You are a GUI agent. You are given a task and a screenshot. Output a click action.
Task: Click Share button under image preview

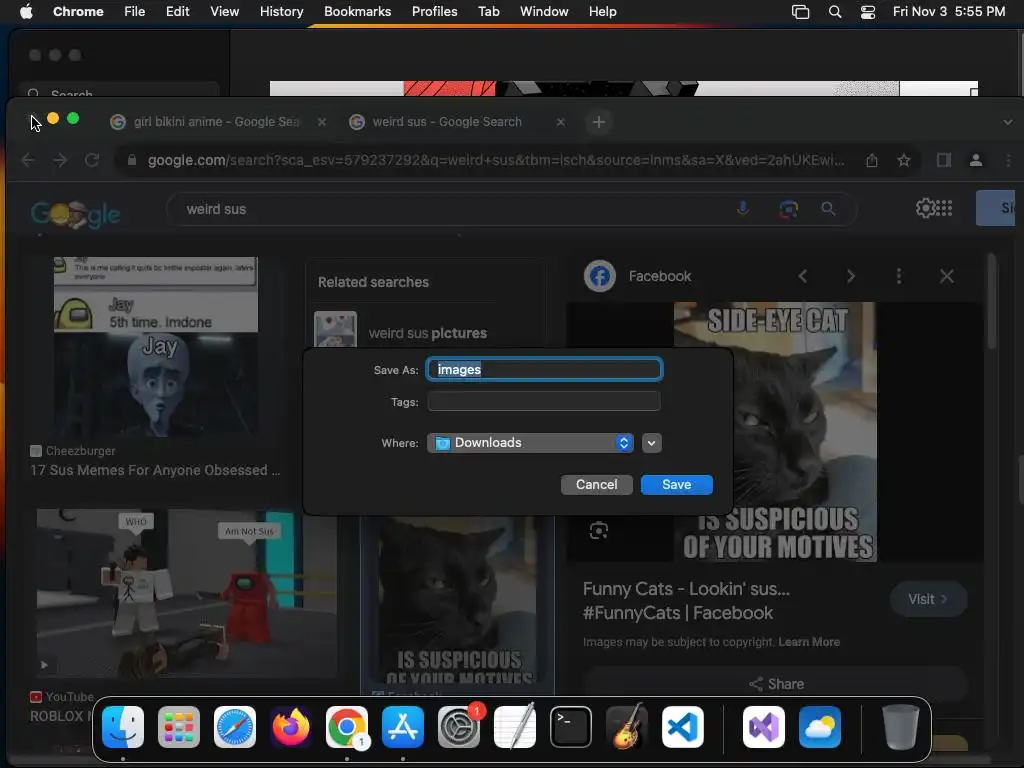click(776, 684)
